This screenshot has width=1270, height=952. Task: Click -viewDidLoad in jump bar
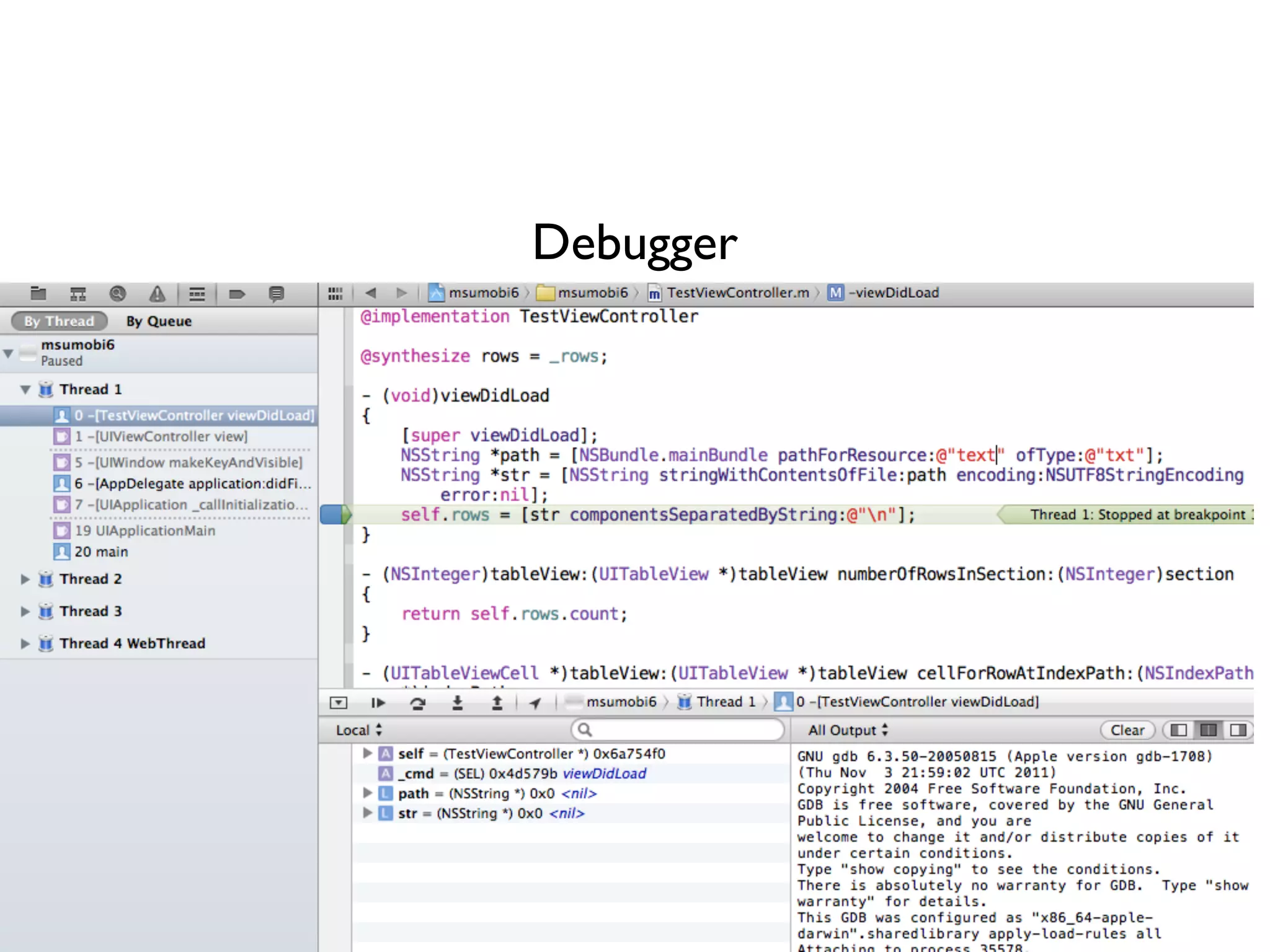click(884, 293)
